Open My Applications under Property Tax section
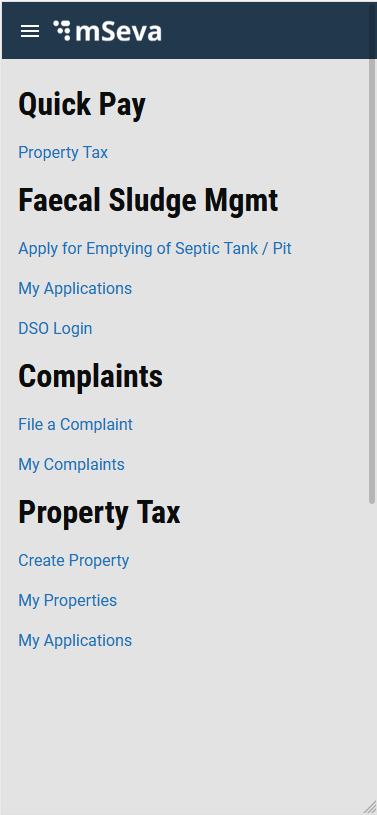 coord(75,640)
